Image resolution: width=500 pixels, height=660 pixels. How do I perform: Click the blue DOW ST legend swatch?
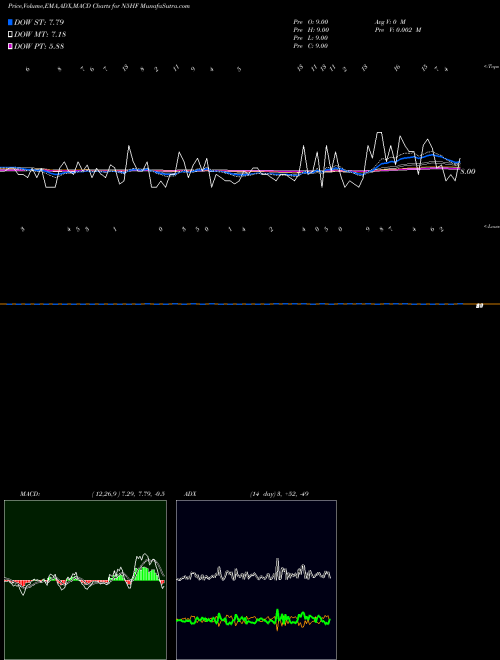pyautogui.click(x=11, y=22)
